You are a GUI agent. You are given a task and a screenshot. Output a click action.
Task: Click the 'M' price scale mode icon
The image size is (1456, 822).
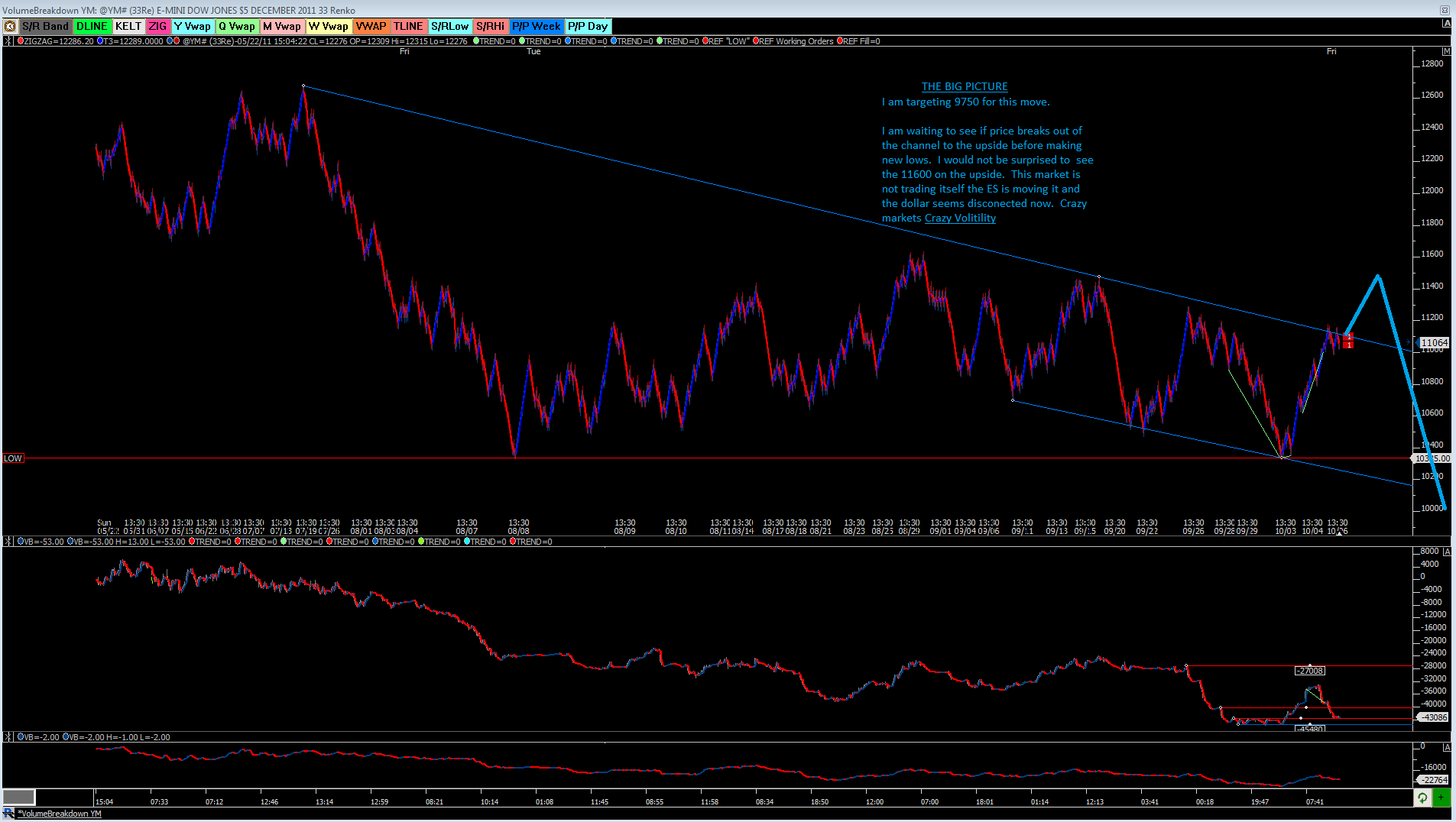1446,51
